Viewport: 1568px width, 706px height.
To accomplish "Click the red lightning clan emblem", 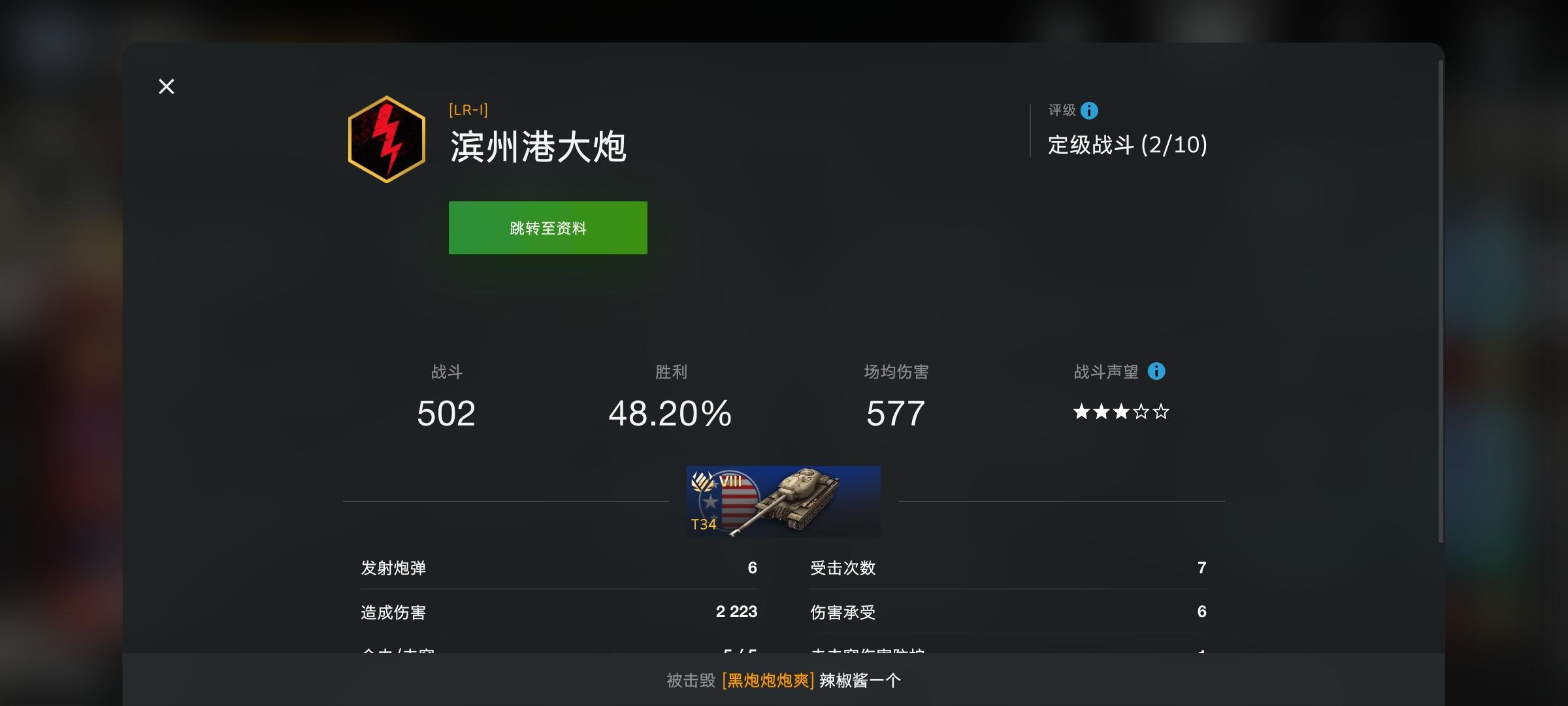I will point(387,139).
